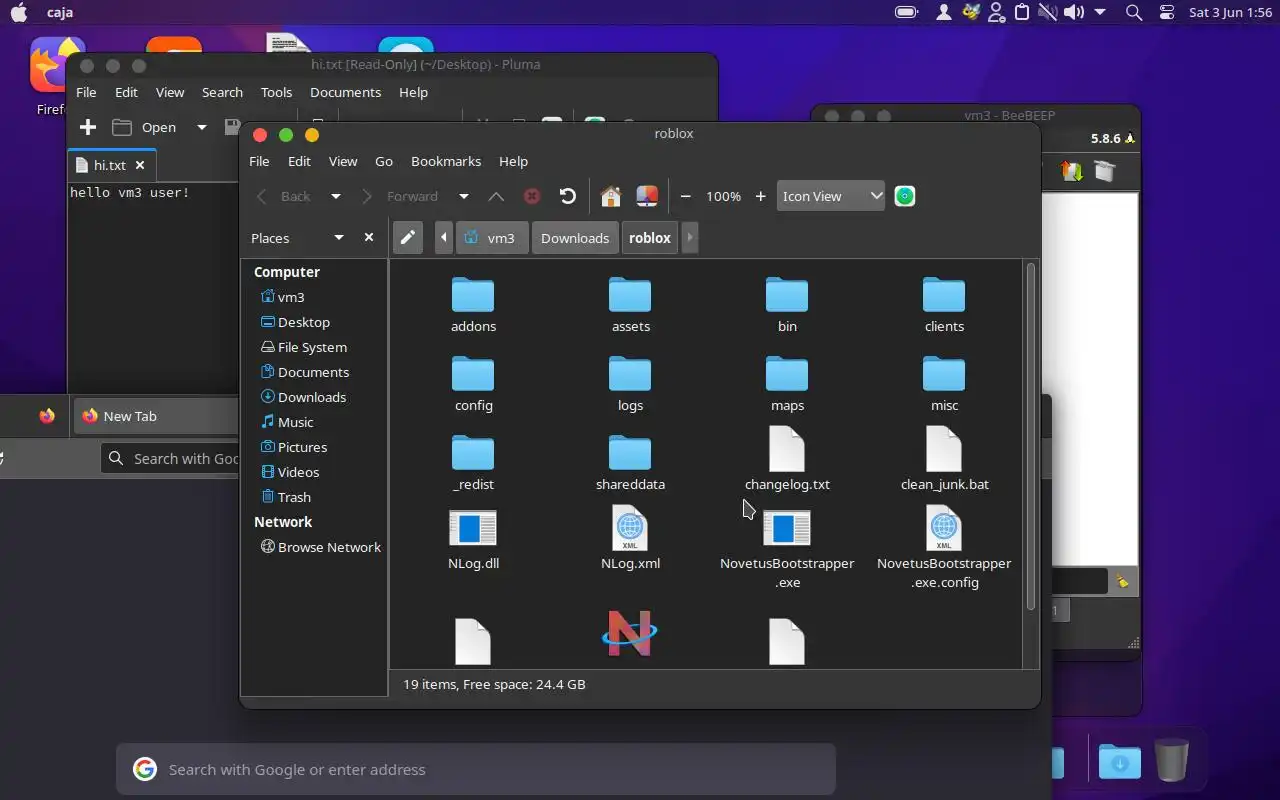Create new document in Pluma
Screen dimensions: 1280x800
[88, 127]
